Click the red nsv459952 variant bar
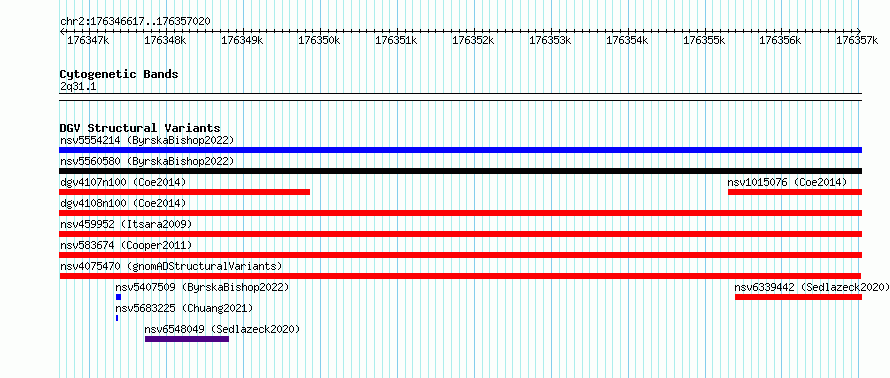 click(460, 234)
